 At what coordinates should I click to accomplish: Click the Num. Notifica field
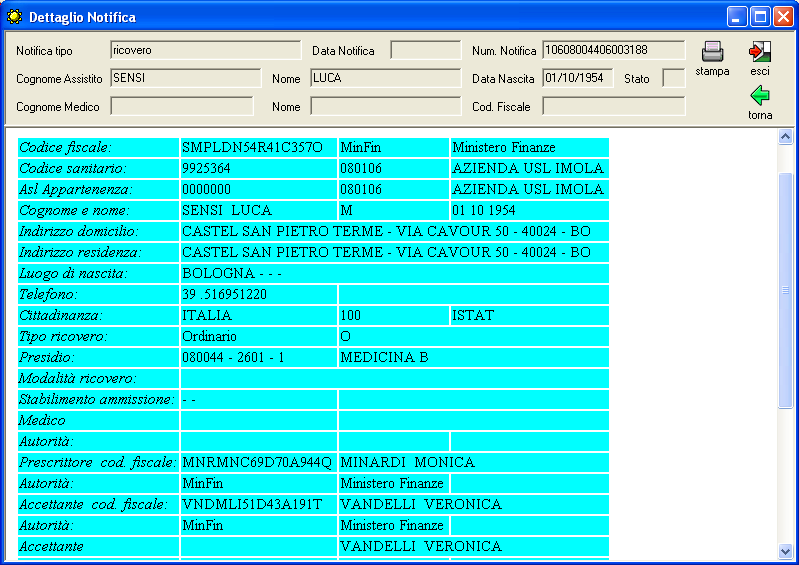pos(613,50)
